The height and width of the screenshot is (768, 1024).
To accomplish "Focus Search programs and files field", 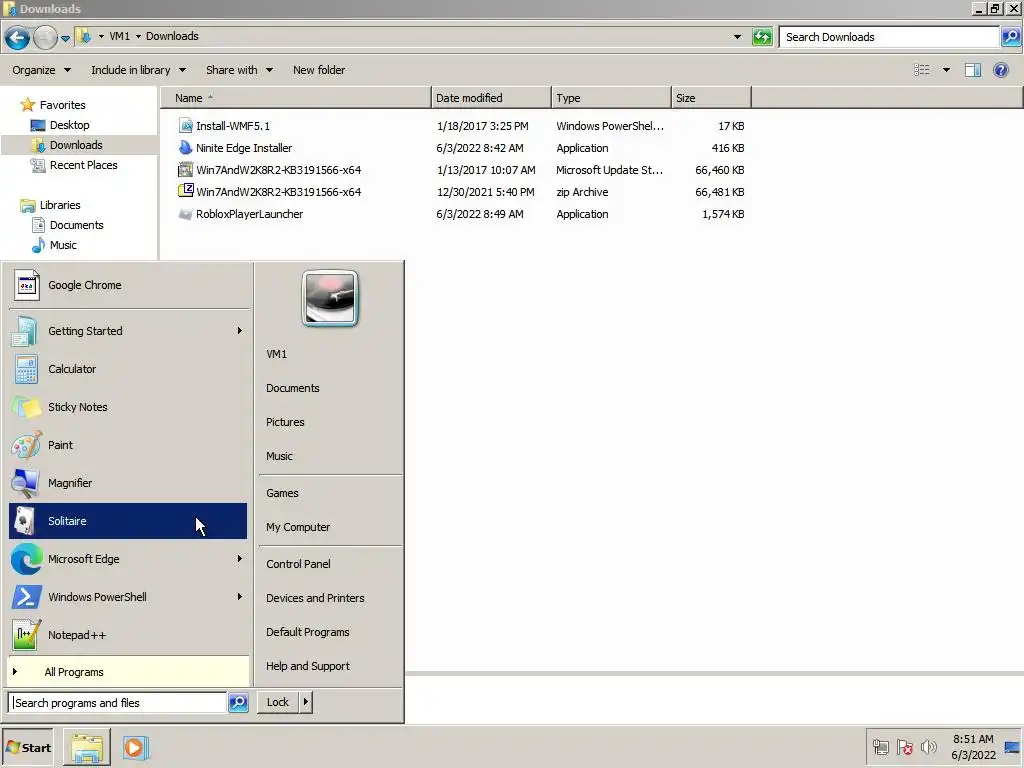I will [118, 703].
